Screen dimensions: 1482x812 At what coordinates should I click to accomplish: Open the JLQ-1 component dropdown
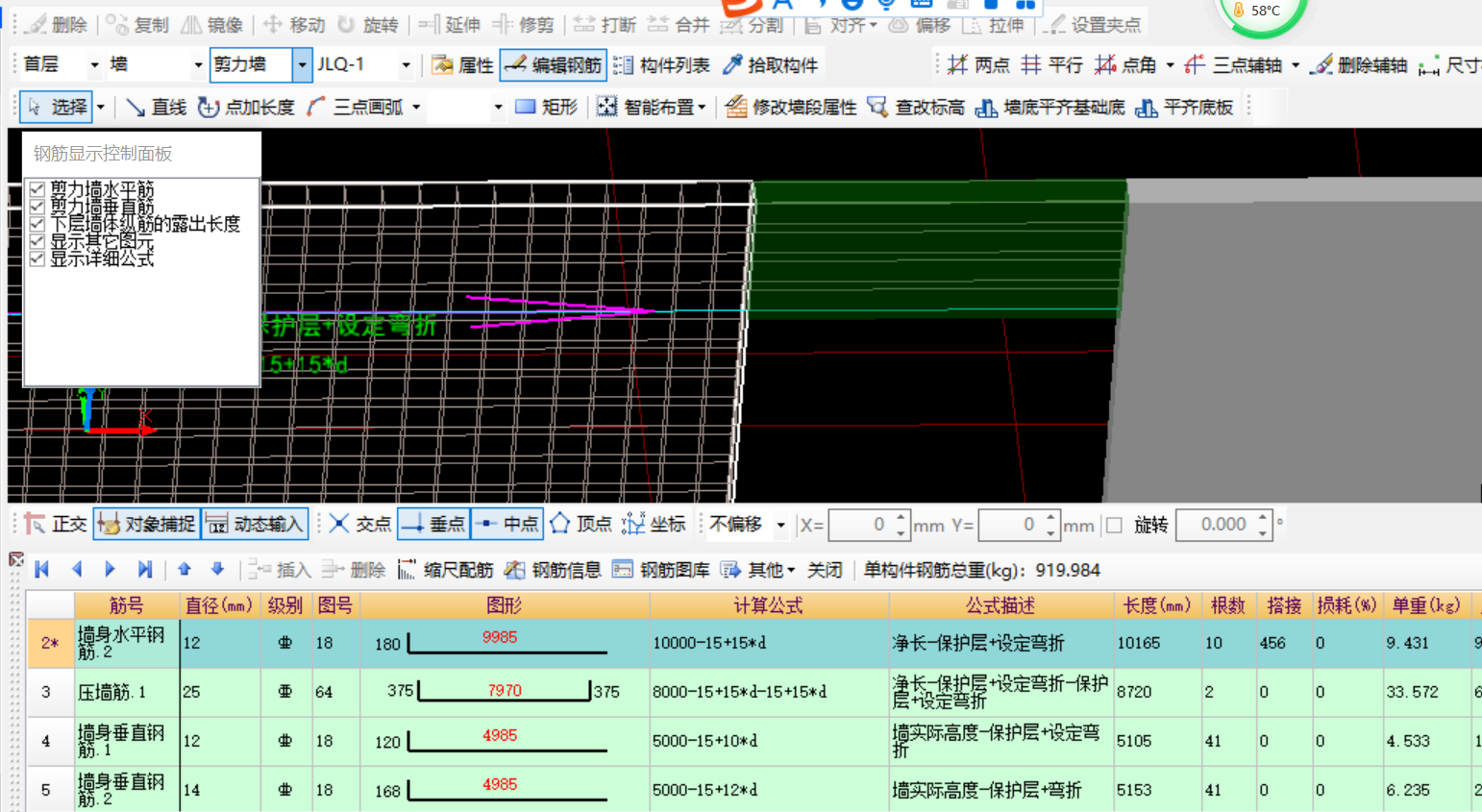tap(407, 65)
